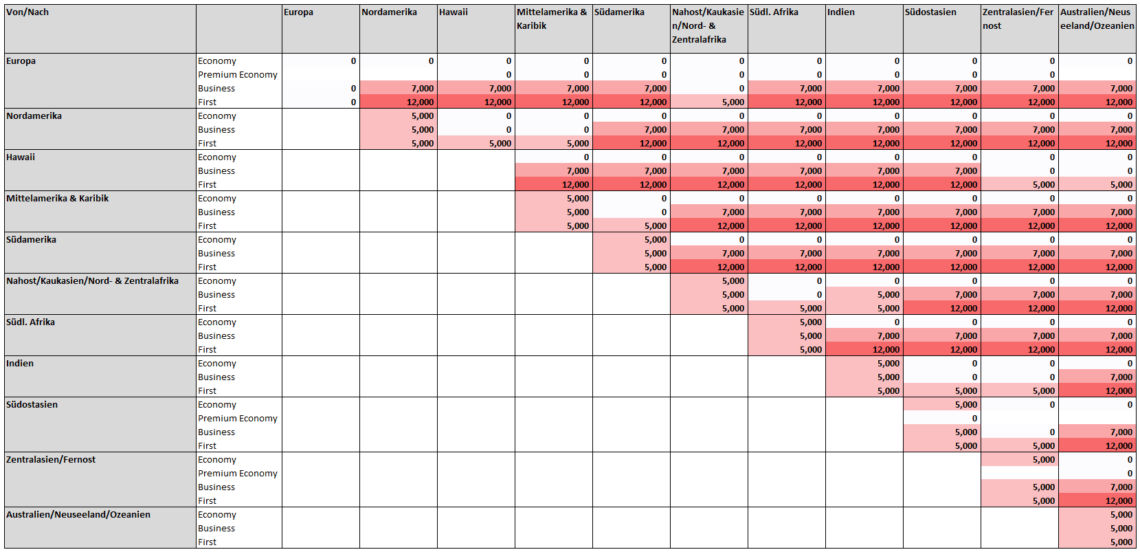Click the 5,000 cell in Europa First row

708,102
